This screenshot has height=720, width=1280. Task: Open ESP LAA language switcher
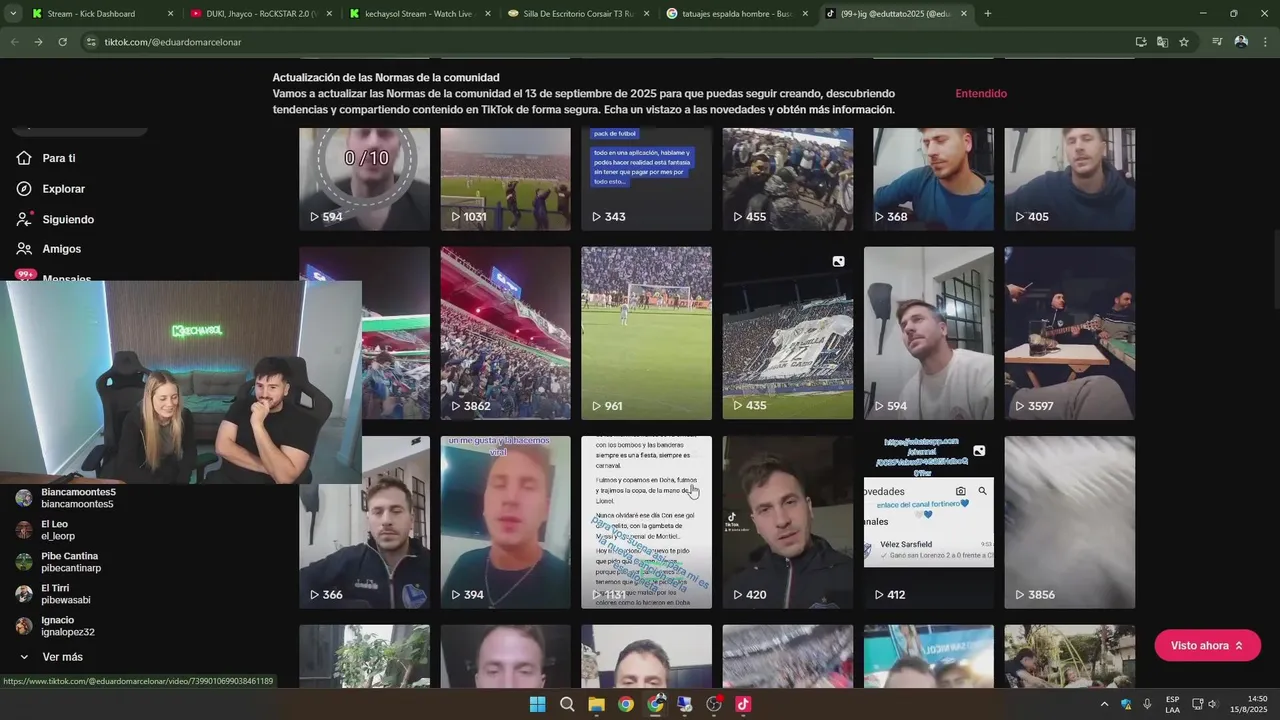[1173, 704]
